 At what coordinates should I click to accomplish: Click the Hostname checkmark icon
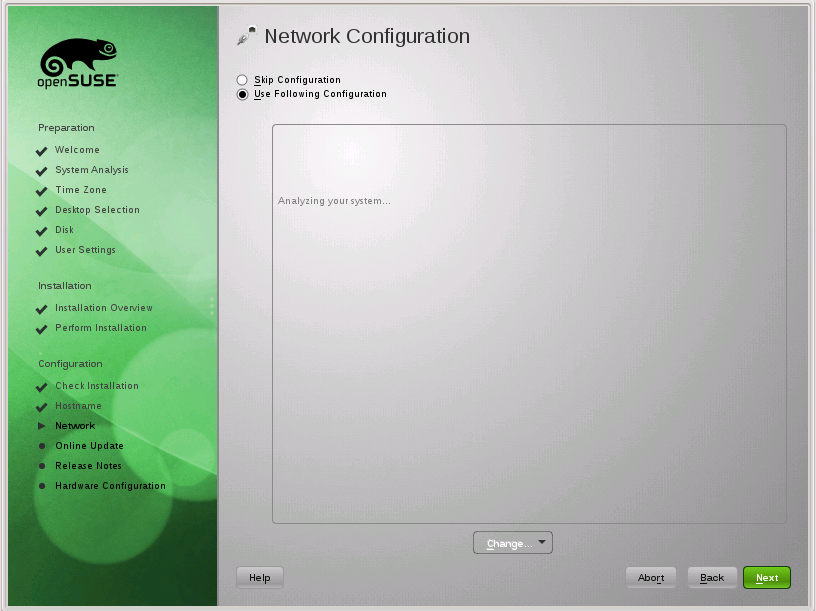click(42, 407)
